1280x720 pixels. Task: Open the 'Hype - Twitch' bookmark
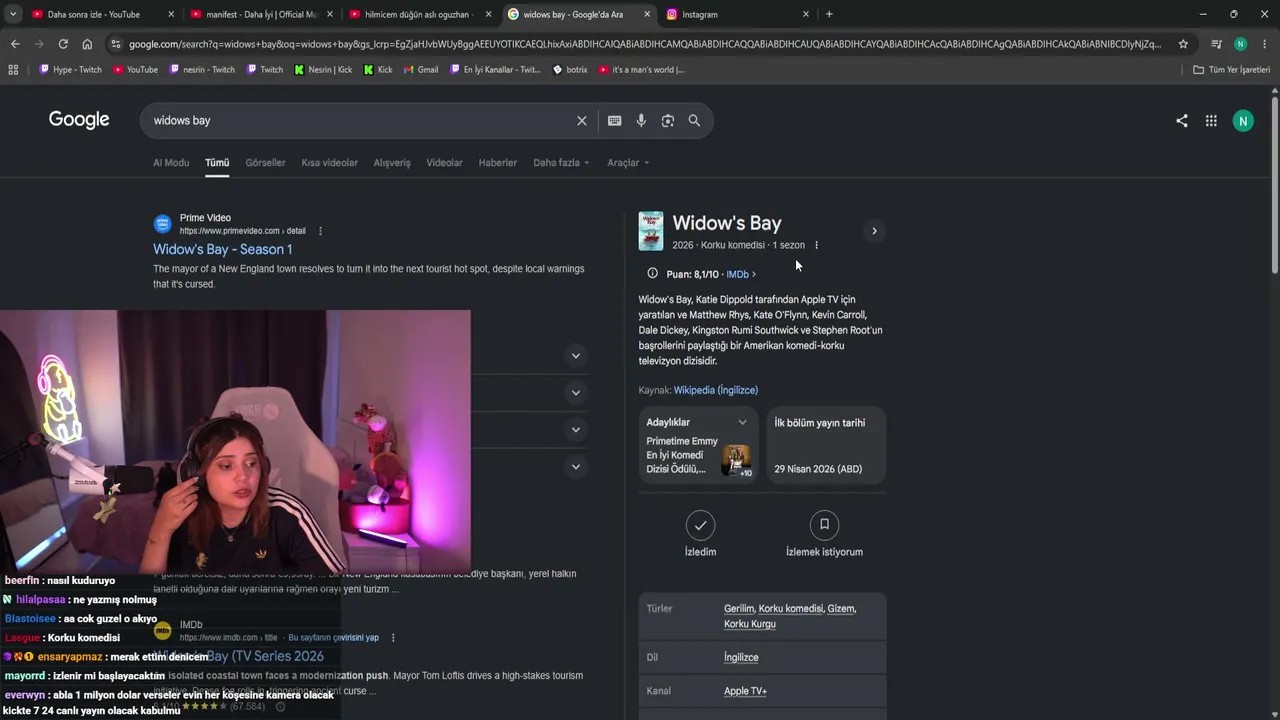pos(71,70)
